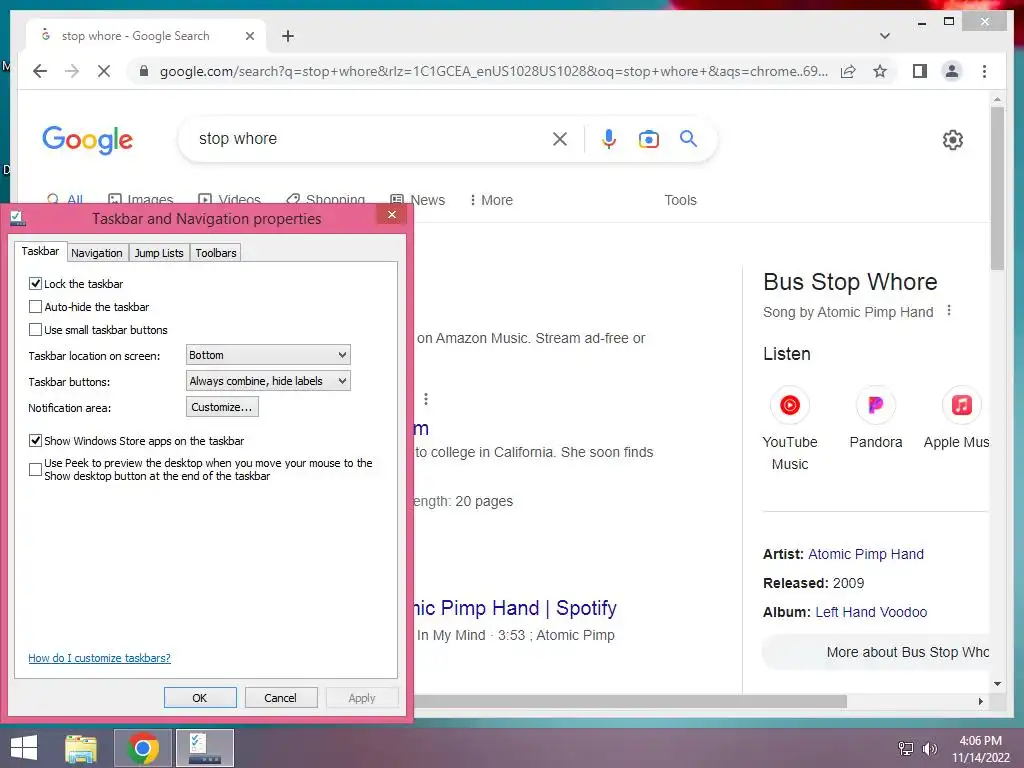Go back to the previous page in Chrome
Viewport: 1024px width, 768px height.
pos(40,71)
